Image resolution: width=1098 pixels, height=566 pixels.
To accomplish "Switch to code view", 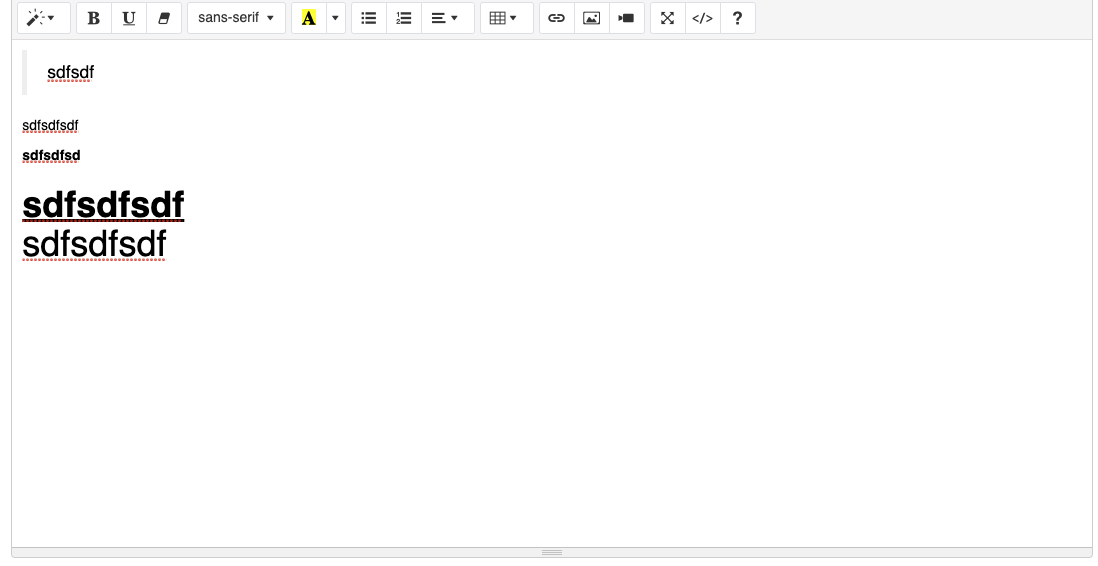I will point(703,18).
